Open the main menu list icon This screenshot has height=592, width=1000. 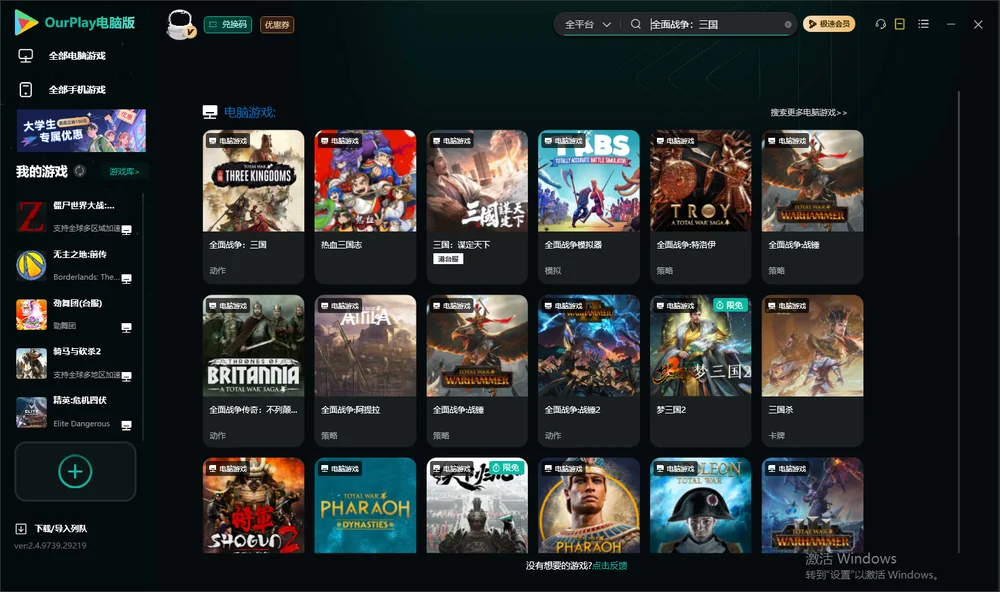[x=923, y=24]
